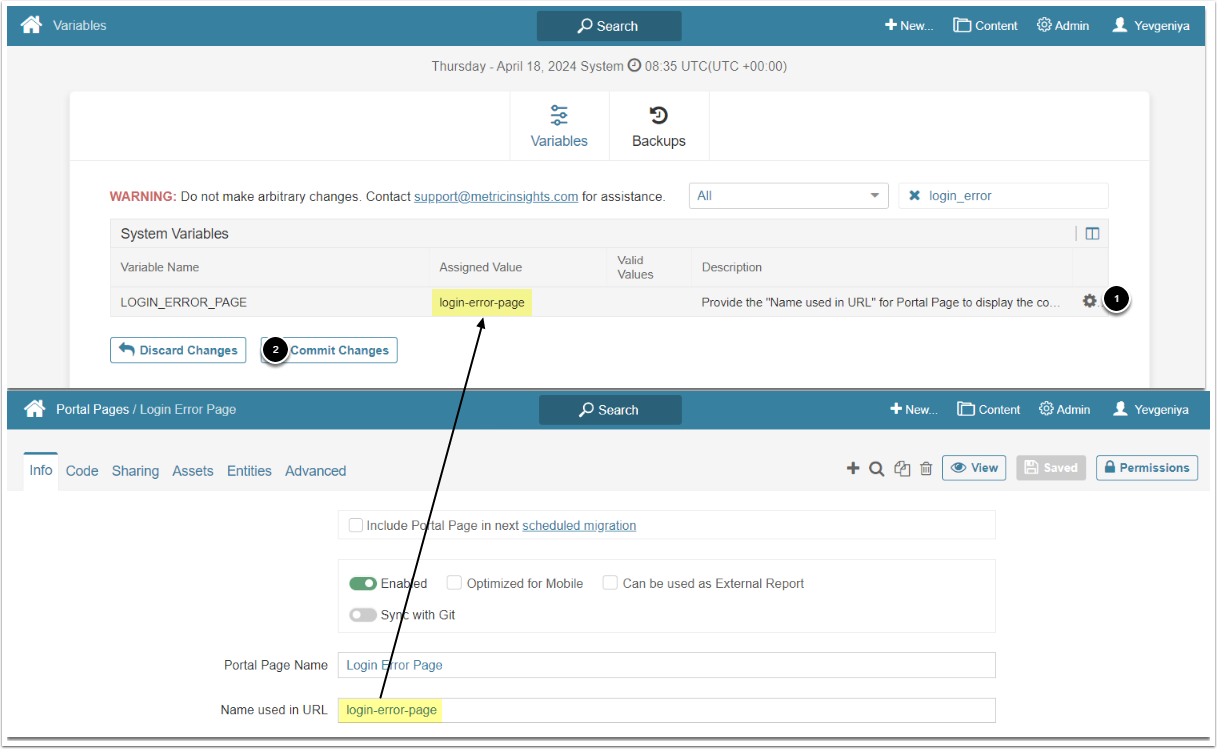The width and height of the screenshot is (1217, 749).
Task: Click the home icon in Portal Pages header
Action: point(35,409)
